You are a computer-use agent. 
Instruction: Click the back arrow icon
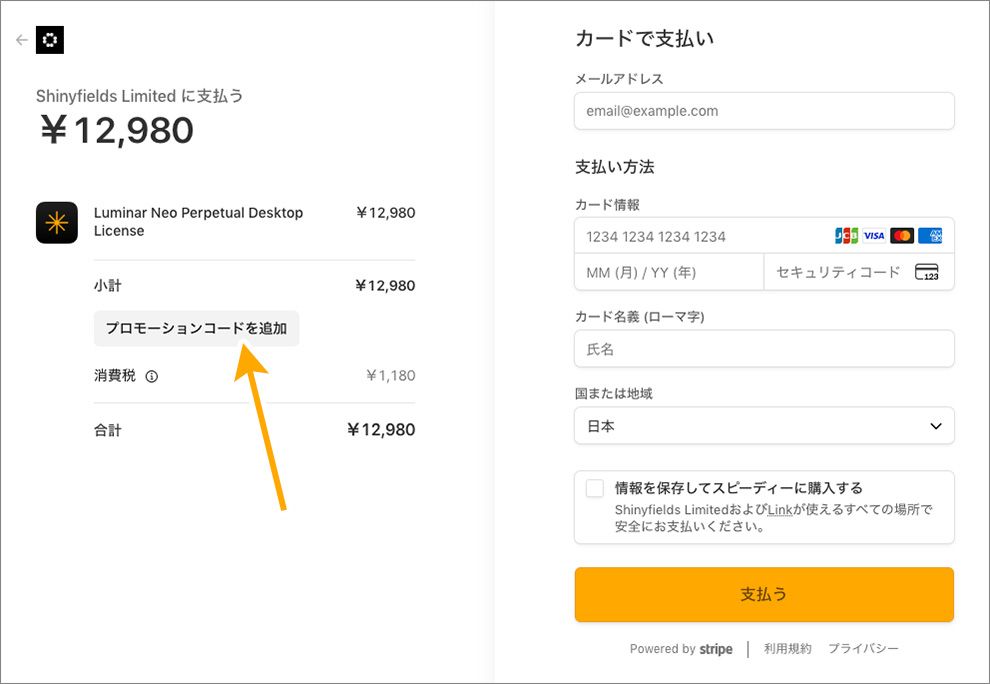click(x=22, y=40)
